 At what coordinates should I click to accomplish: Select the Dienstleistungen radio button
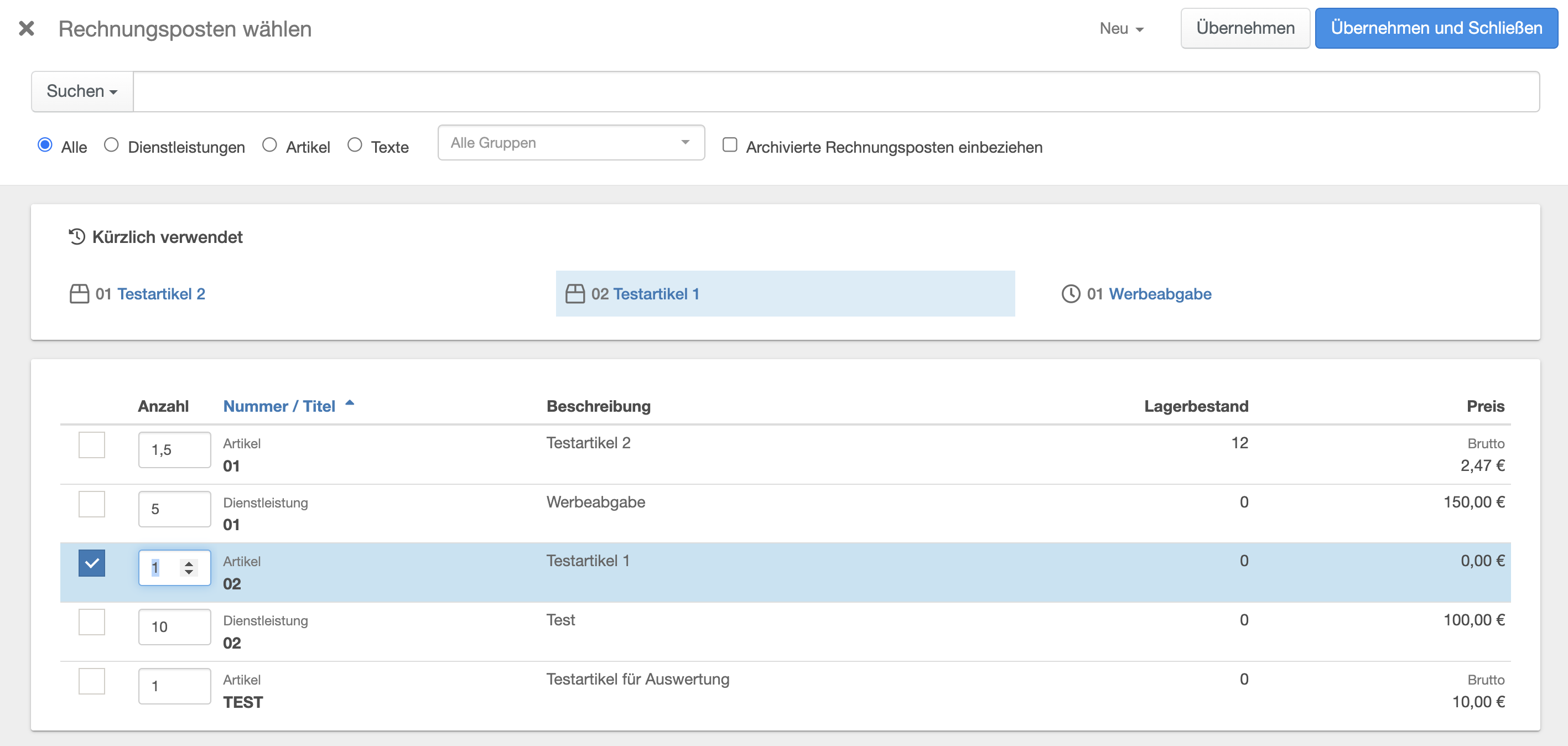tap(111, 145)
